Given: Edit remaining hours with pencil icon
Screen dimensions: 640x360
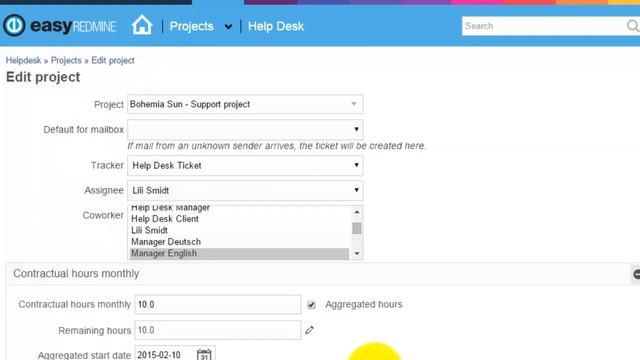Looking at the screenshot, I should click(309, 330).
